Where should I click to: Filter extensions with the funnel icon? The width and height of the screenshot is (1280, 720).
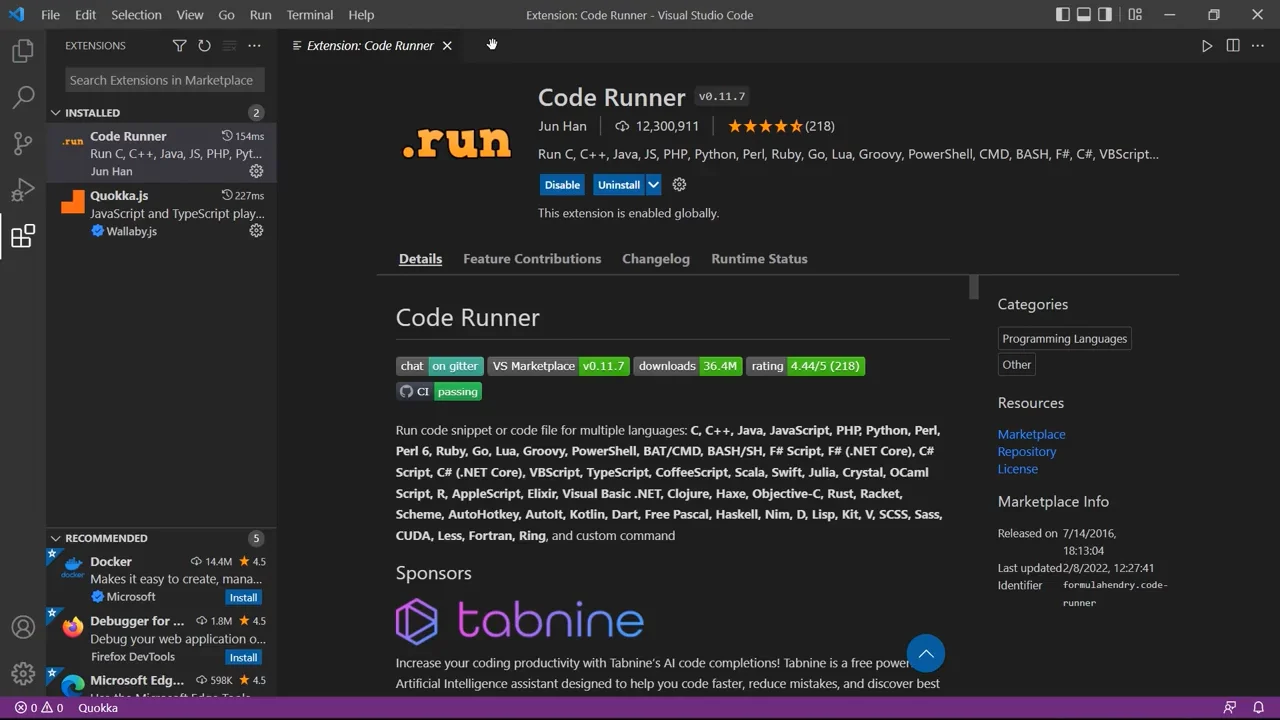pyautogui.click(x=180, y=46)
